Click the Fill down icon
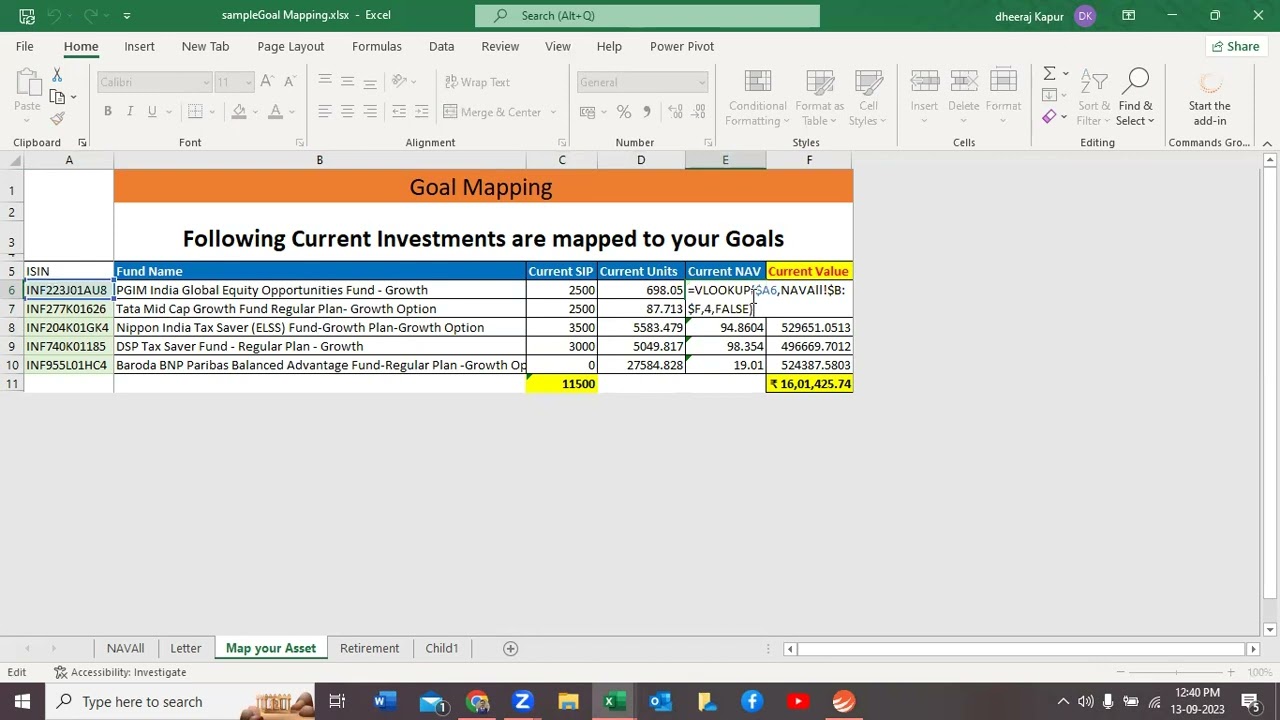 [1049, 95]
